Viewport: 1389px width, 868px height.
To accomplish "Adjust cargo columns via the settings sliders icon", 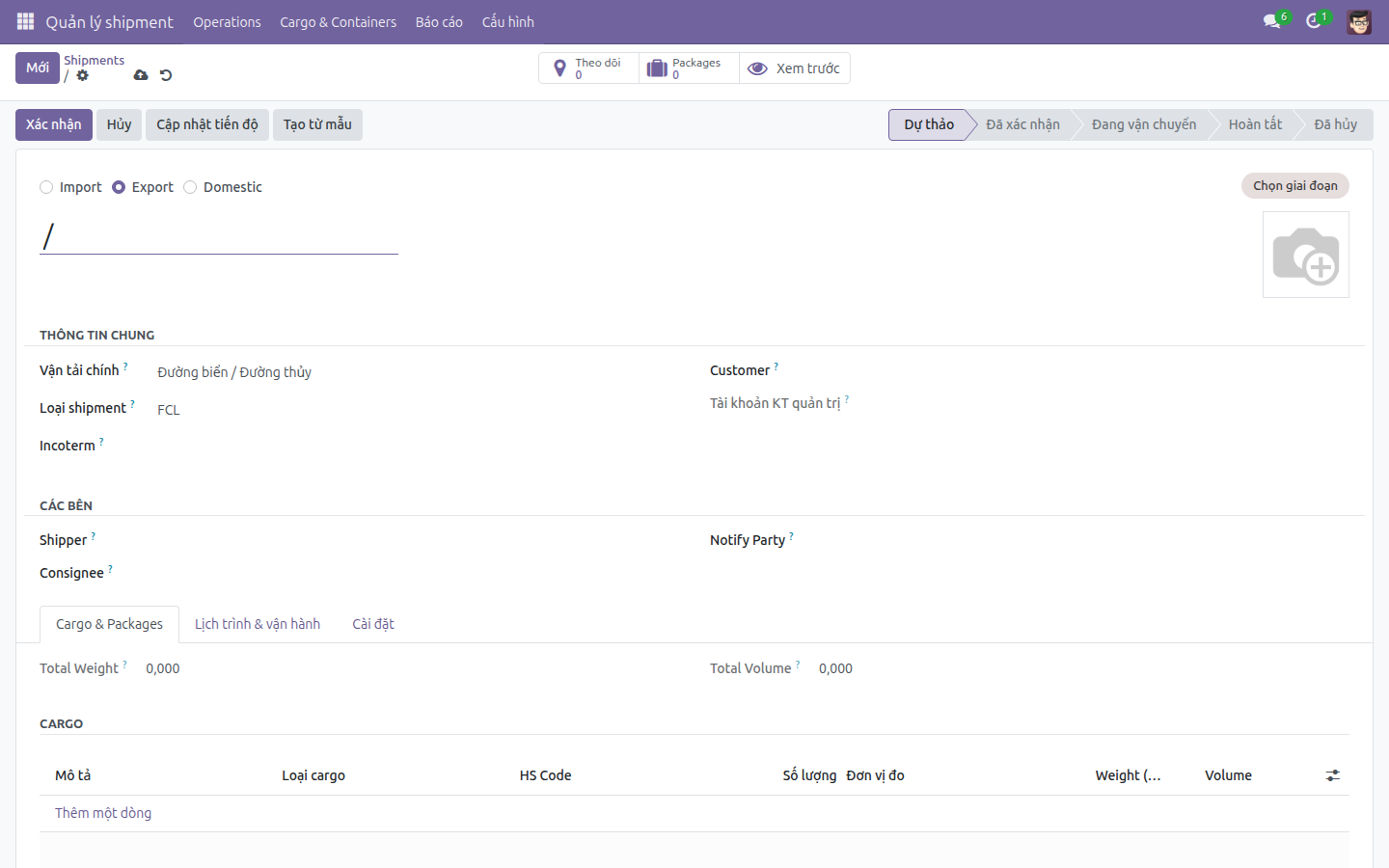I will [x=1333, y=775].
